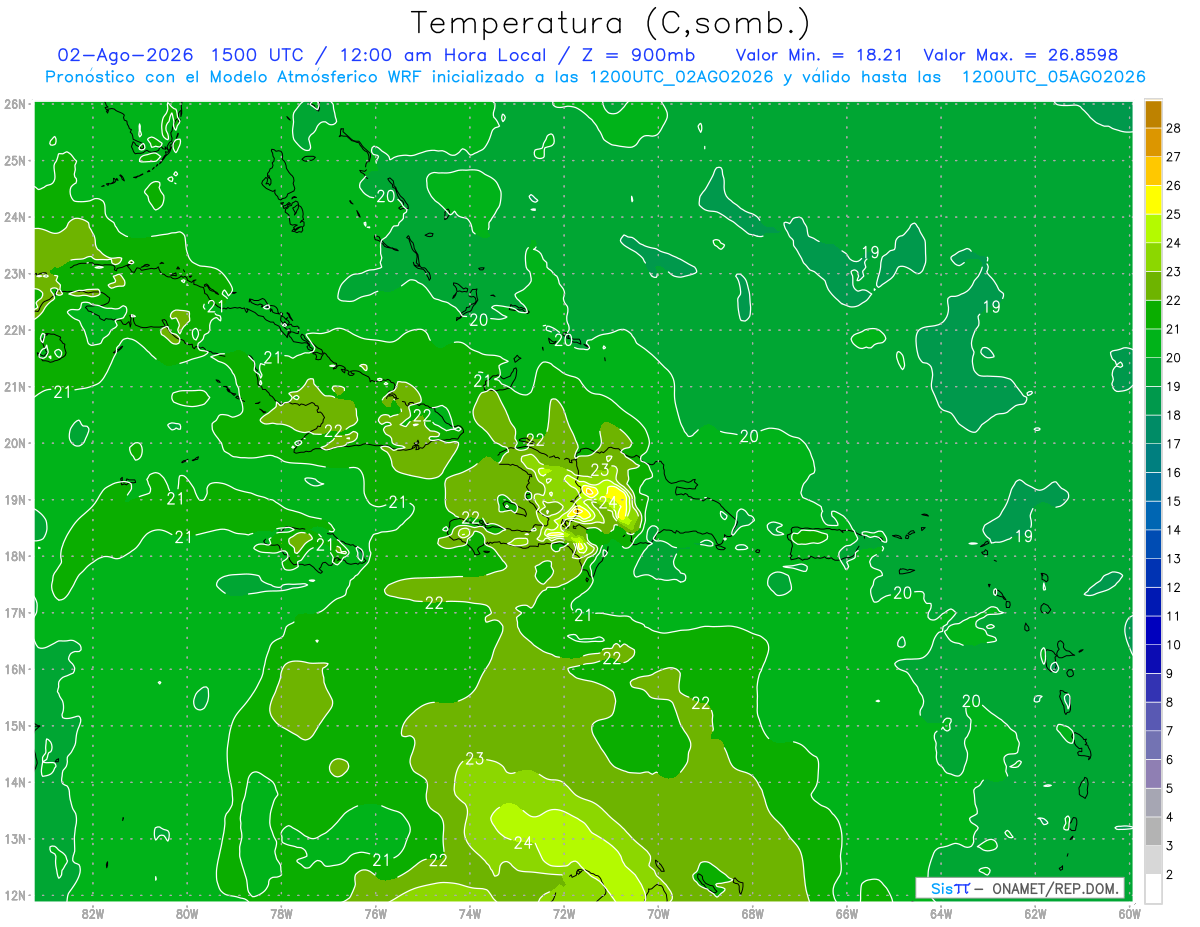Select purple colorbar swatch between 6 and 7
The height and width of the screenshot is (927, 1200).
[1154, 745]
